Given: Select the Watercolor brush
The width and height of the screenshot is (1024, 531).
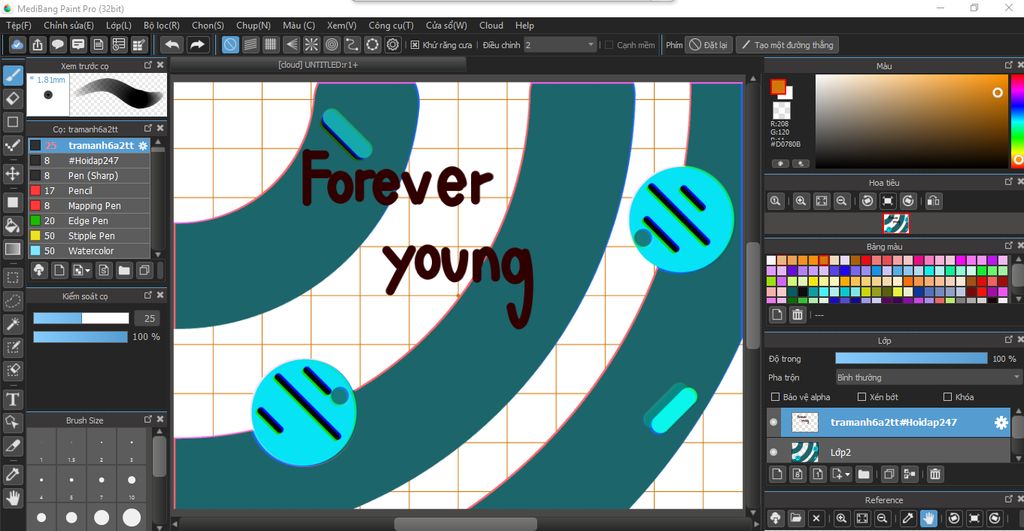Looking at the screenshot, I should point(89,251).
